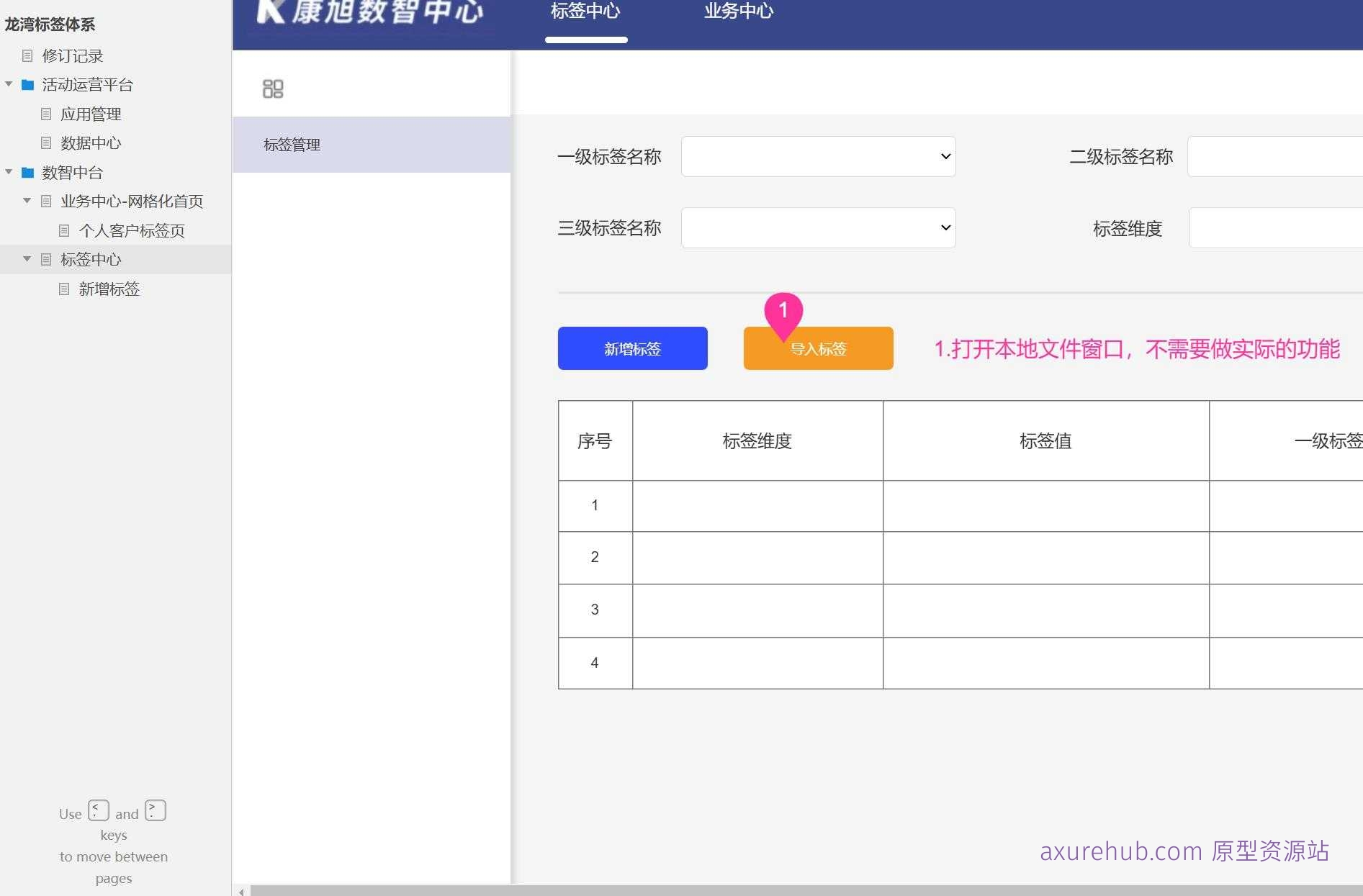Select 标签管理 in the side menu

(x=291, y=145)
